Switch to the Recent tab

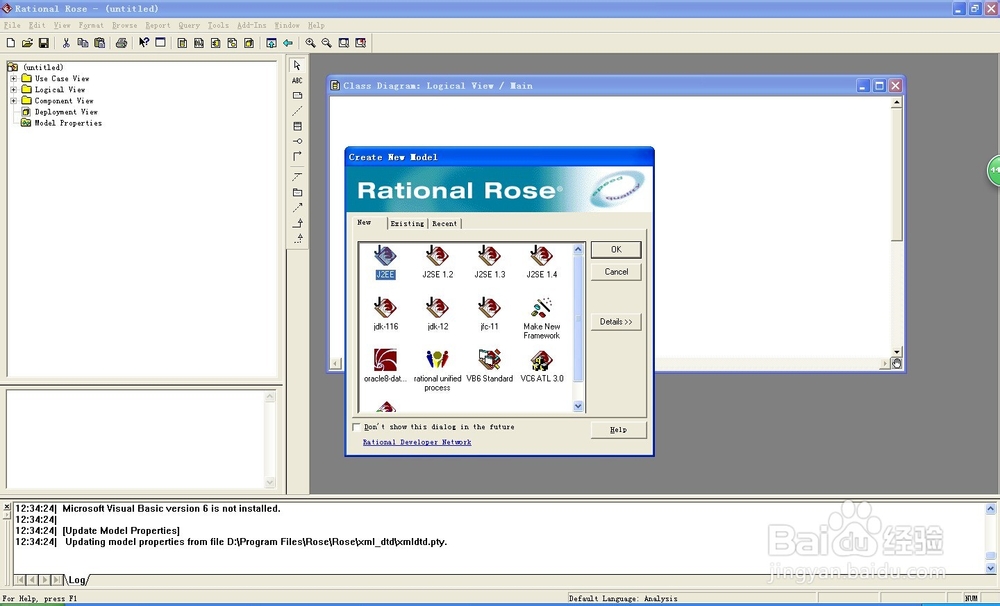[445, 223]
